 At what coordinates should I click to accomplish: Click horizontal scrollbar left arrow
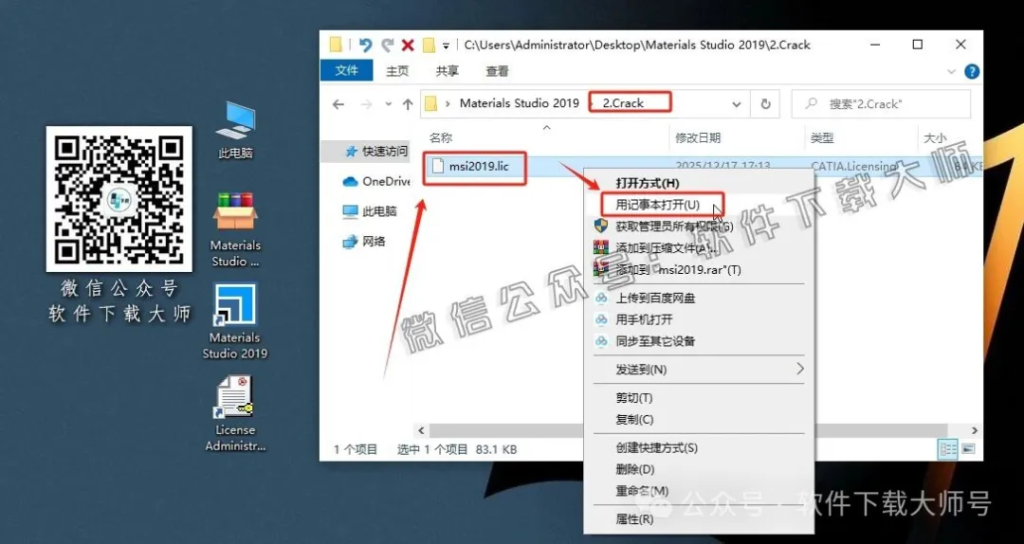coord(421,430)
